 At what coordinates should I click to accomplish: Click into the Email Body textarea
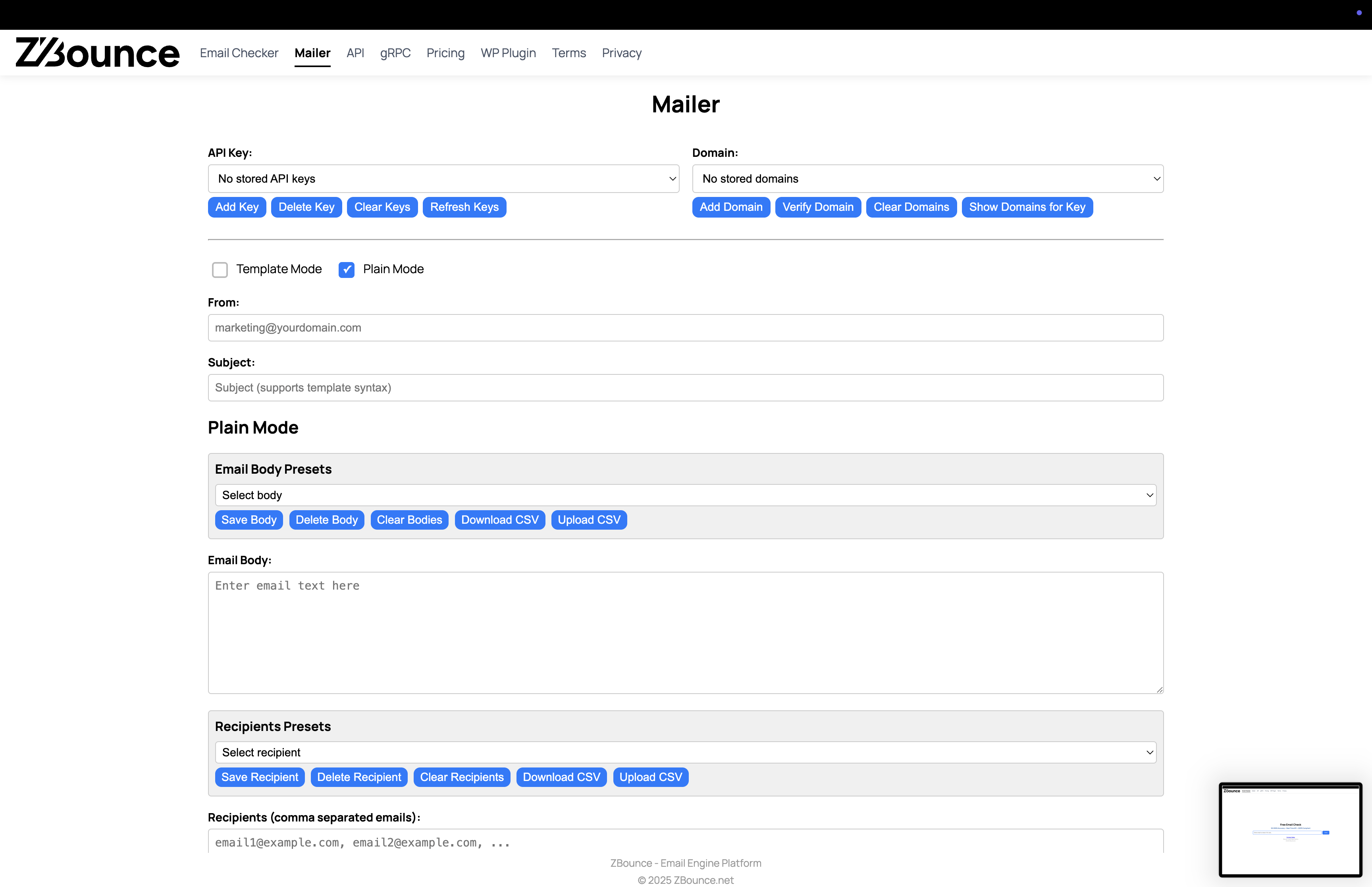(686, 633)
